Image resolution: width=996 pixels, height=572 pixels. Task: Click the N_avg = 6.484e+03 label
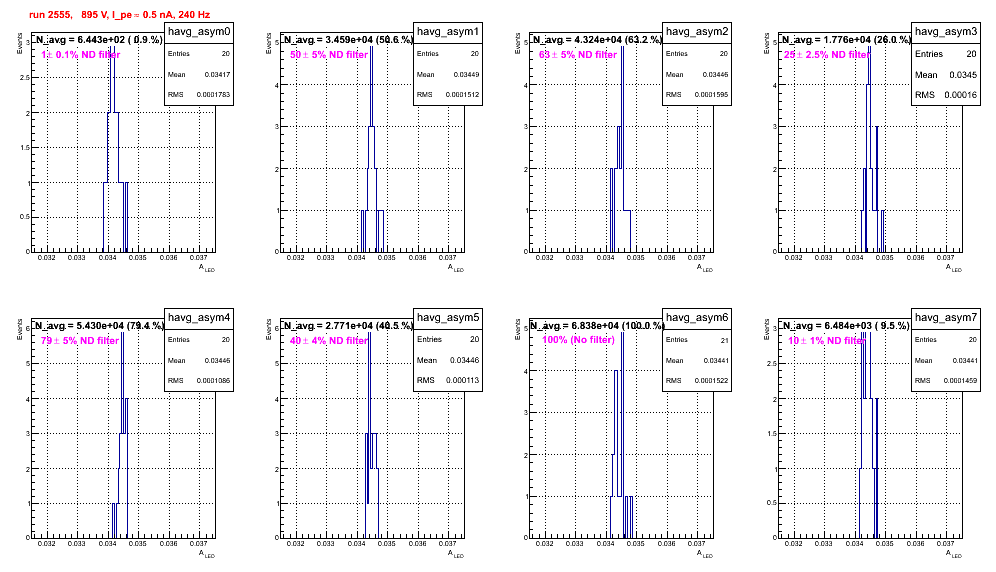click(x=846, y=325)
